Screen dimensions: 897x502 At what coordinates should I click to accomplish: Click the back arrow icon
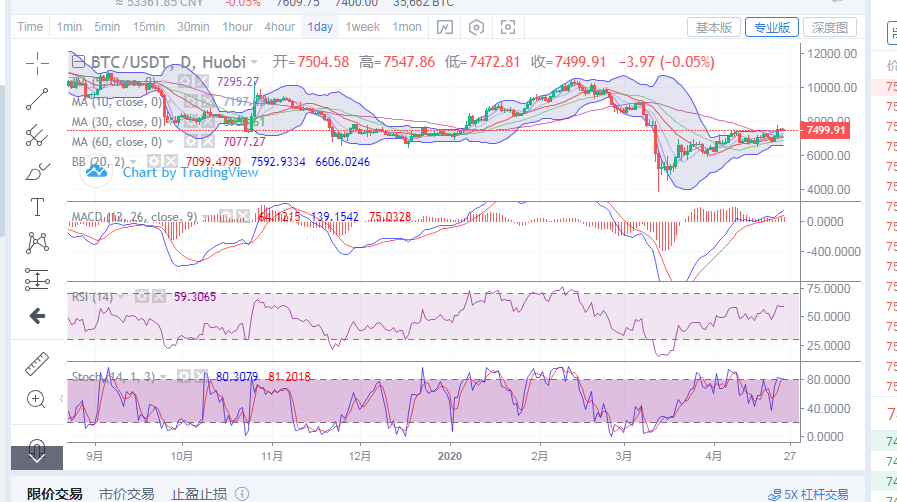tap(37, 316)
